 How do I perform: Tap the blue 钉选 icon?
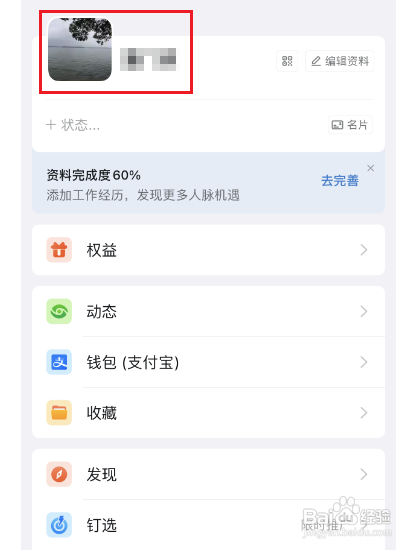[59, 525]
